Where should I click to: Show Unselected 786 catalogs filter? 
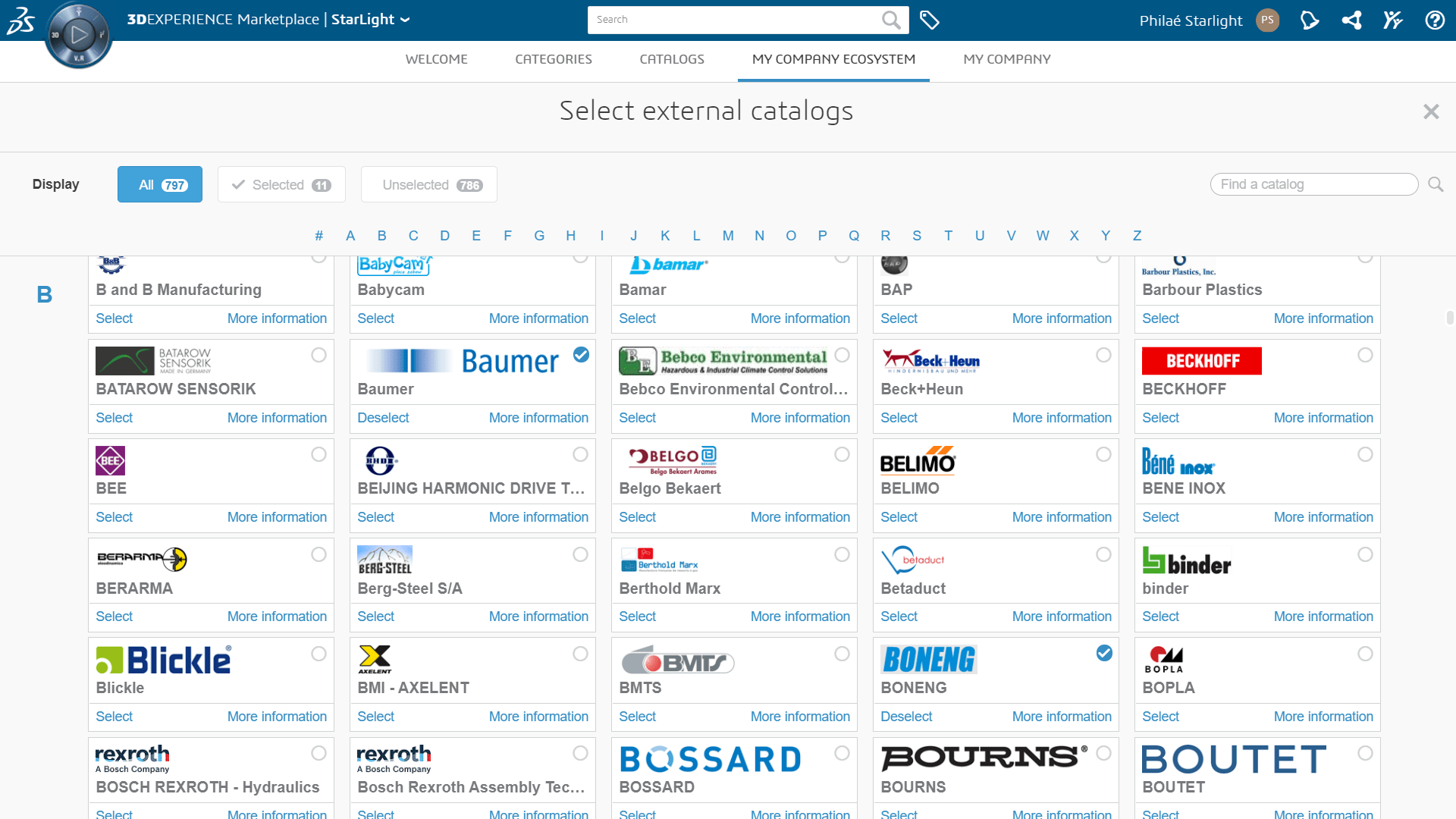(x=429, y=184)
